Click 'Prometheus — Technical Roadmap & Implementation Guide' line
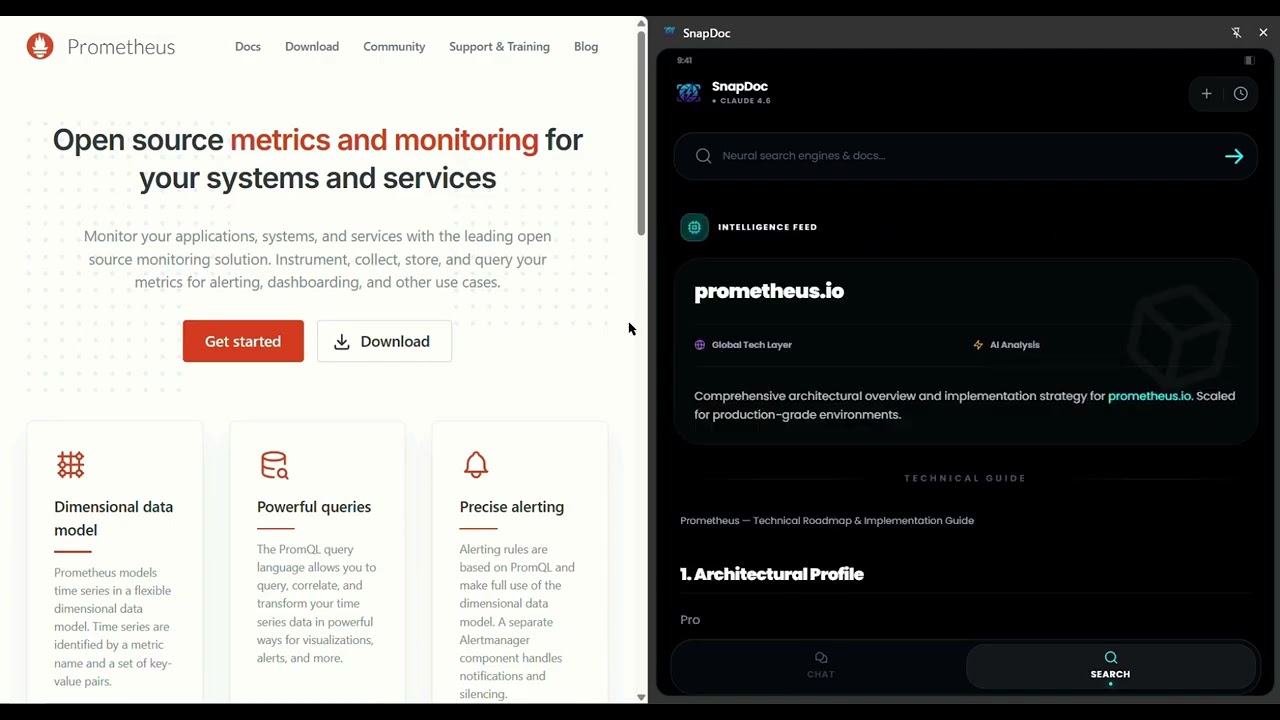The width and height of the screenshot is (1280, 720). pyautogui.click(x=827, y=521)
